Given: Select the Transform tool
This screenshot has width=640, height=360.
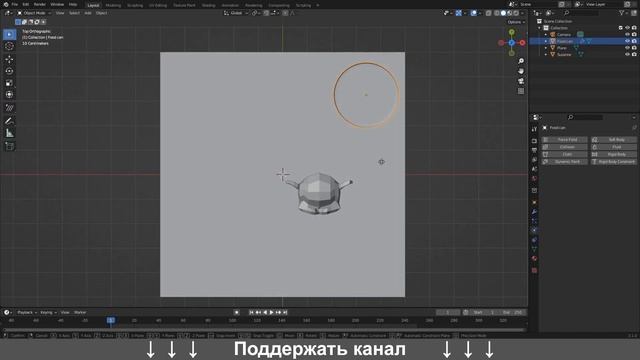Looking at the screenshot, I should (9, 95).
